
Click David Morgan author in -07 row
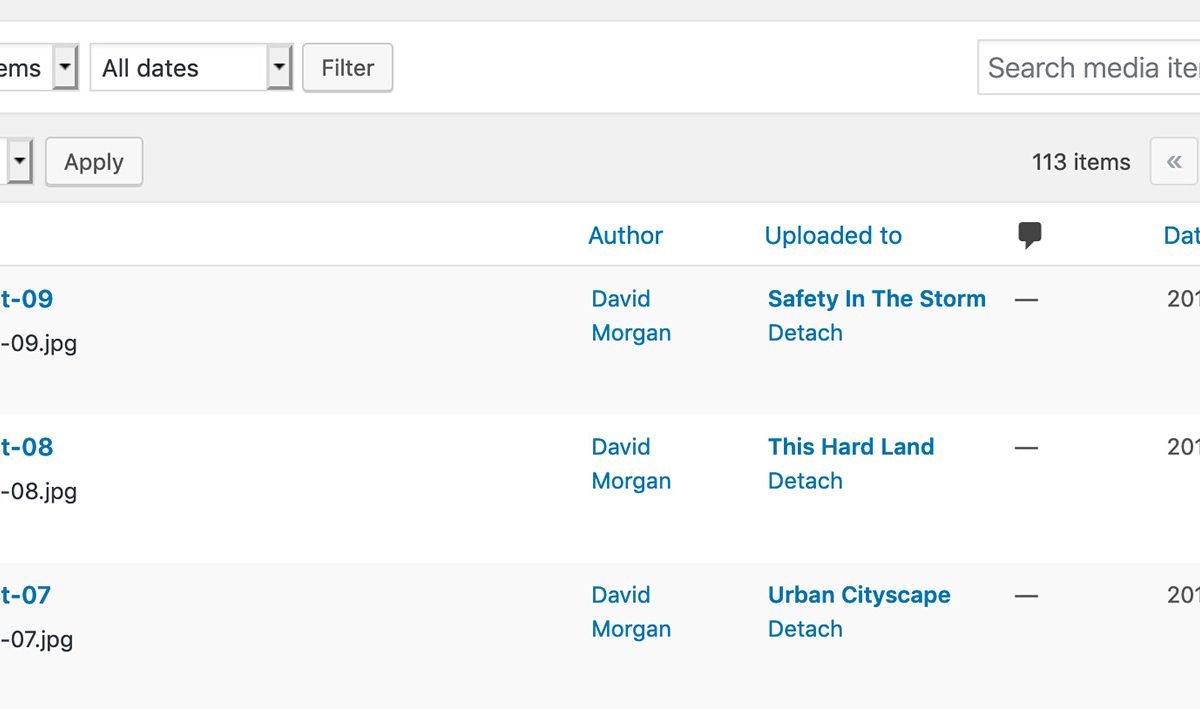pos(631,612)
